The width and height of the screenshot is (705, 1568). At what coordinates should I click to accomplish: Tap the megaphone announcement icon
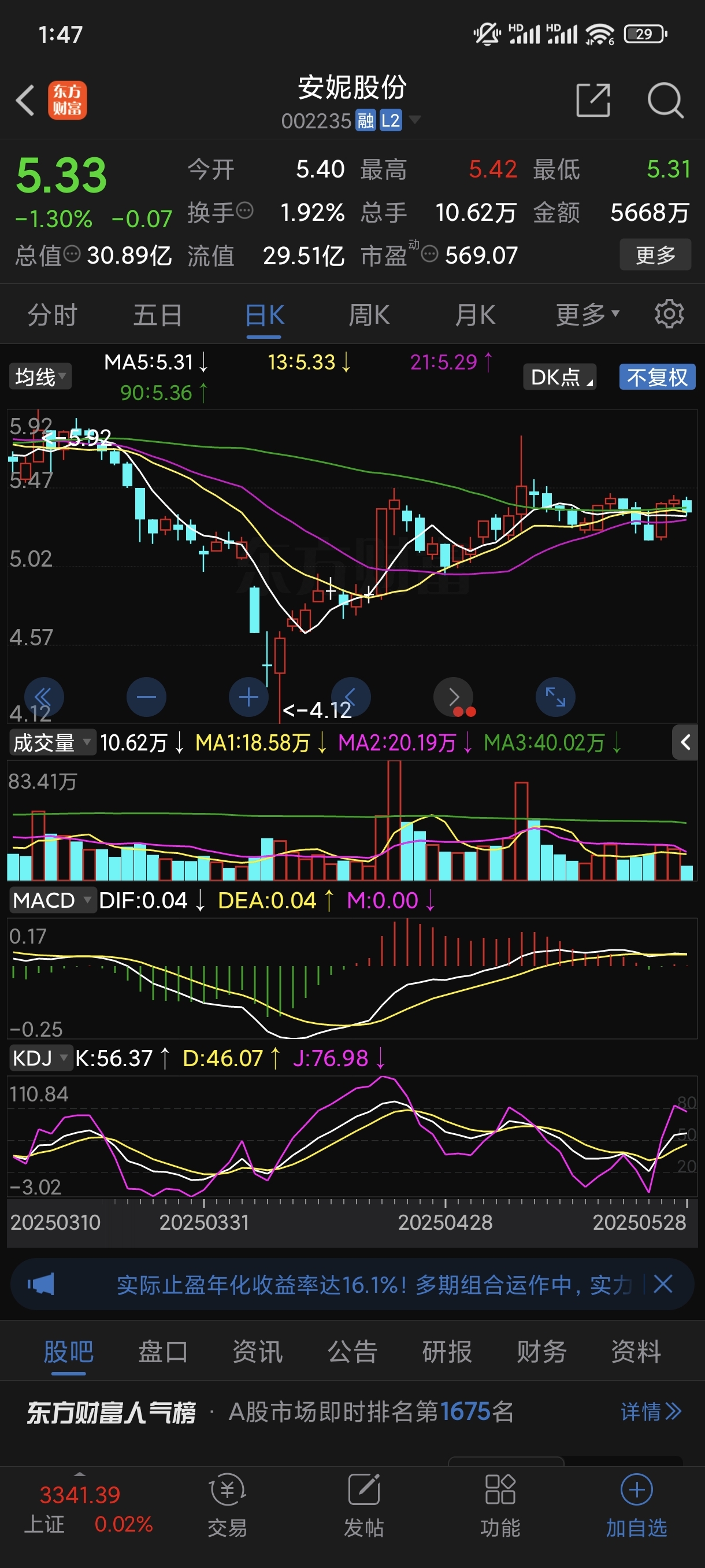pos(41,1284)
